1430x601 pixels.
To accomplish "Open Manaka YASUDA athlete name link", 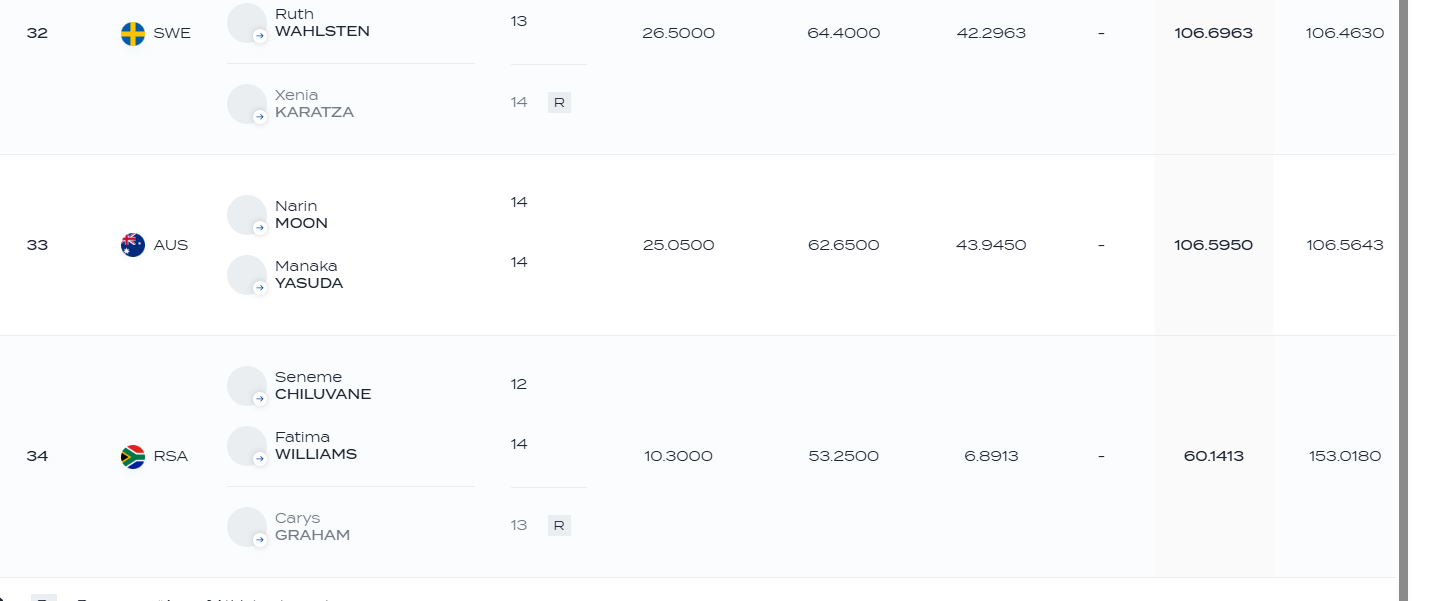I will click(x=309, y=275).
